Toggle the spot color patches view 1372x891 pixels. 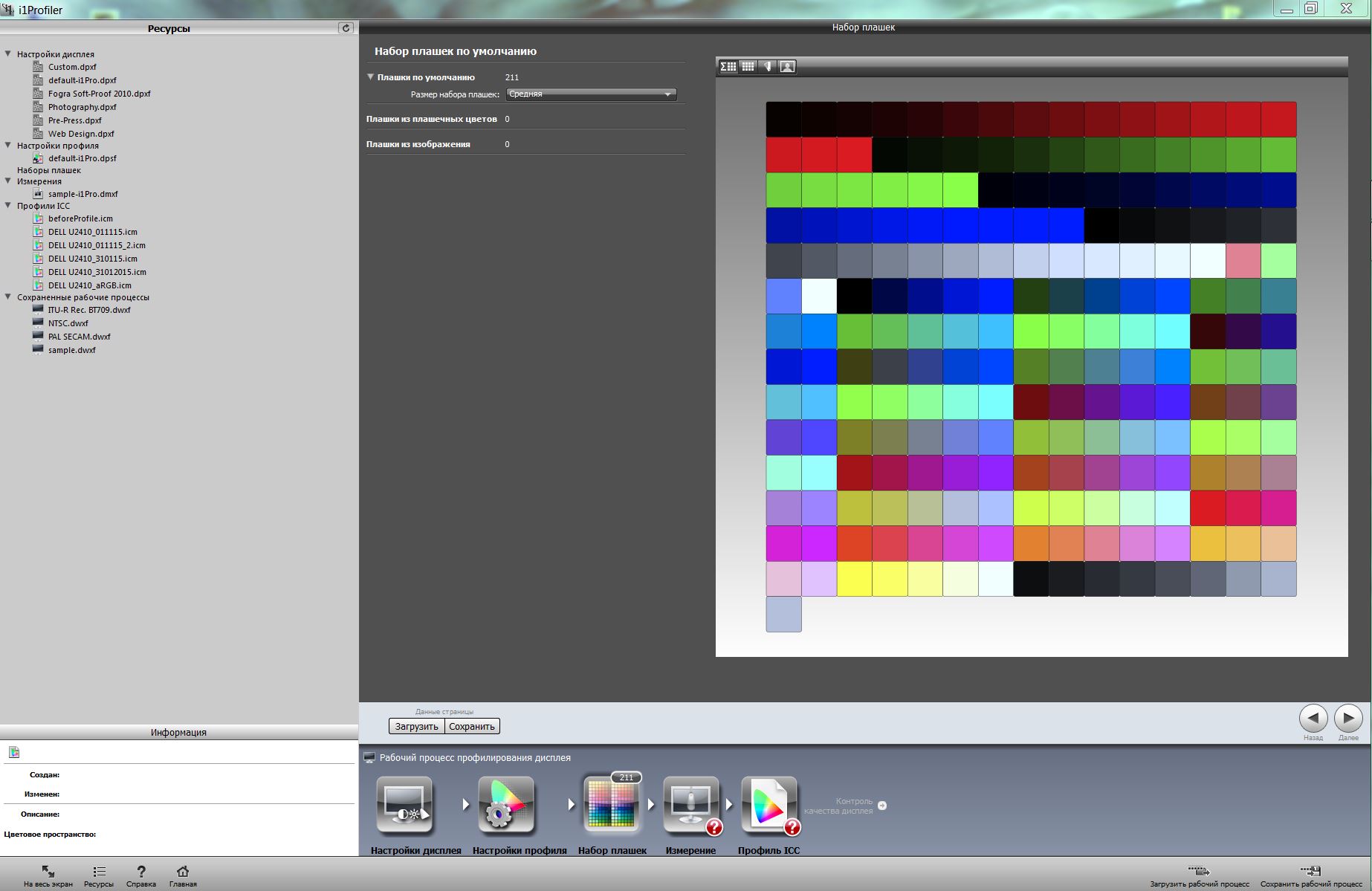(768, 67)
